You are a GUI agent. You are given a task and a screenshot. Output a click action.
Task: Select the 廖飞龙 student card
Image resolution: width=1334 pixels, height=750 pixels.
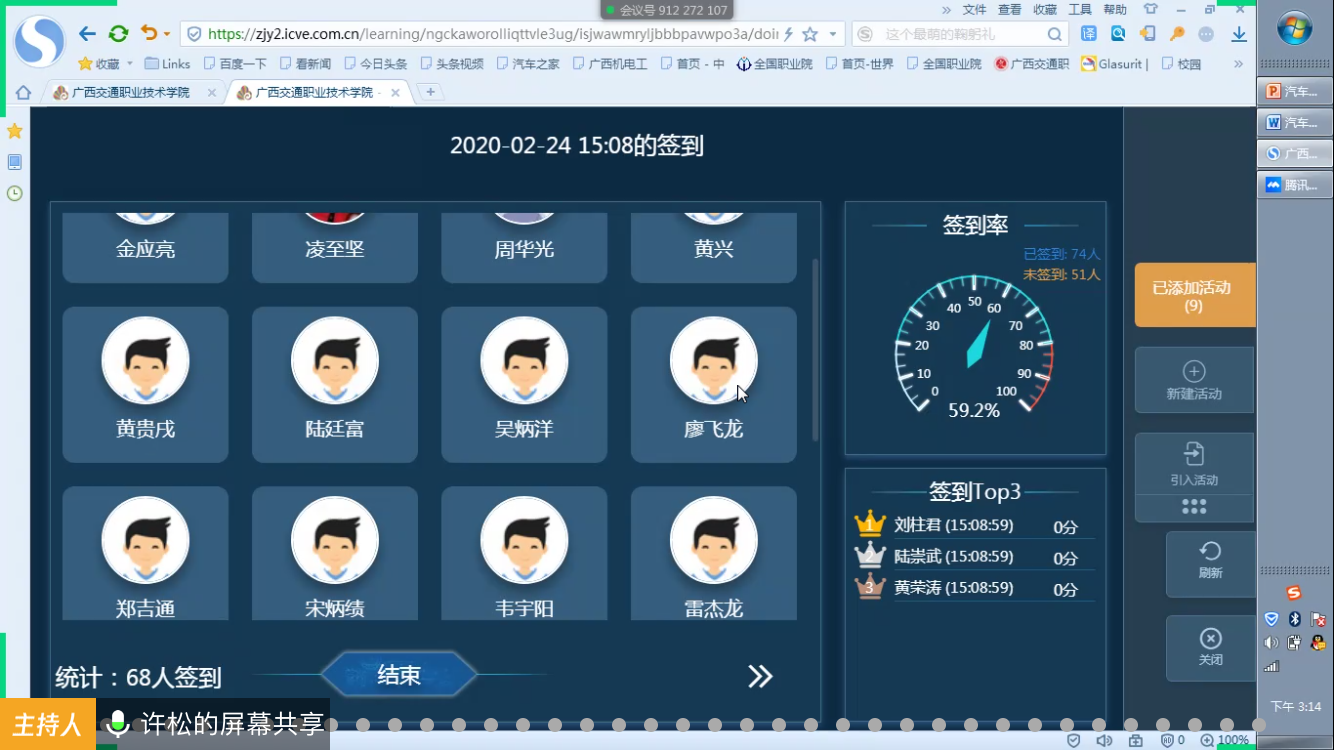(x=713, y=384)
